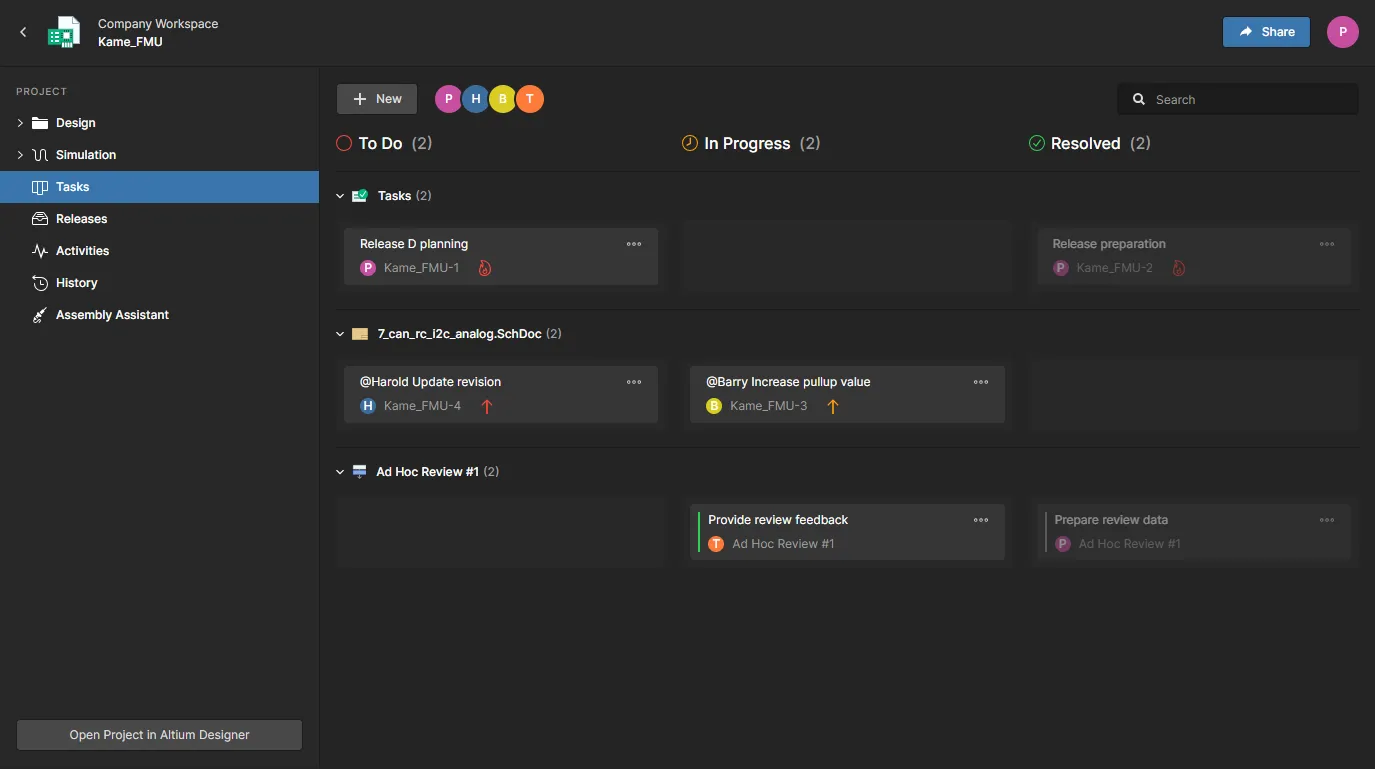Collapse the Ad Hoc Review #1 group
Image resolution: width=1375 pixels, height=769 pixels.
pyautogui.click(x=340, y=472)
